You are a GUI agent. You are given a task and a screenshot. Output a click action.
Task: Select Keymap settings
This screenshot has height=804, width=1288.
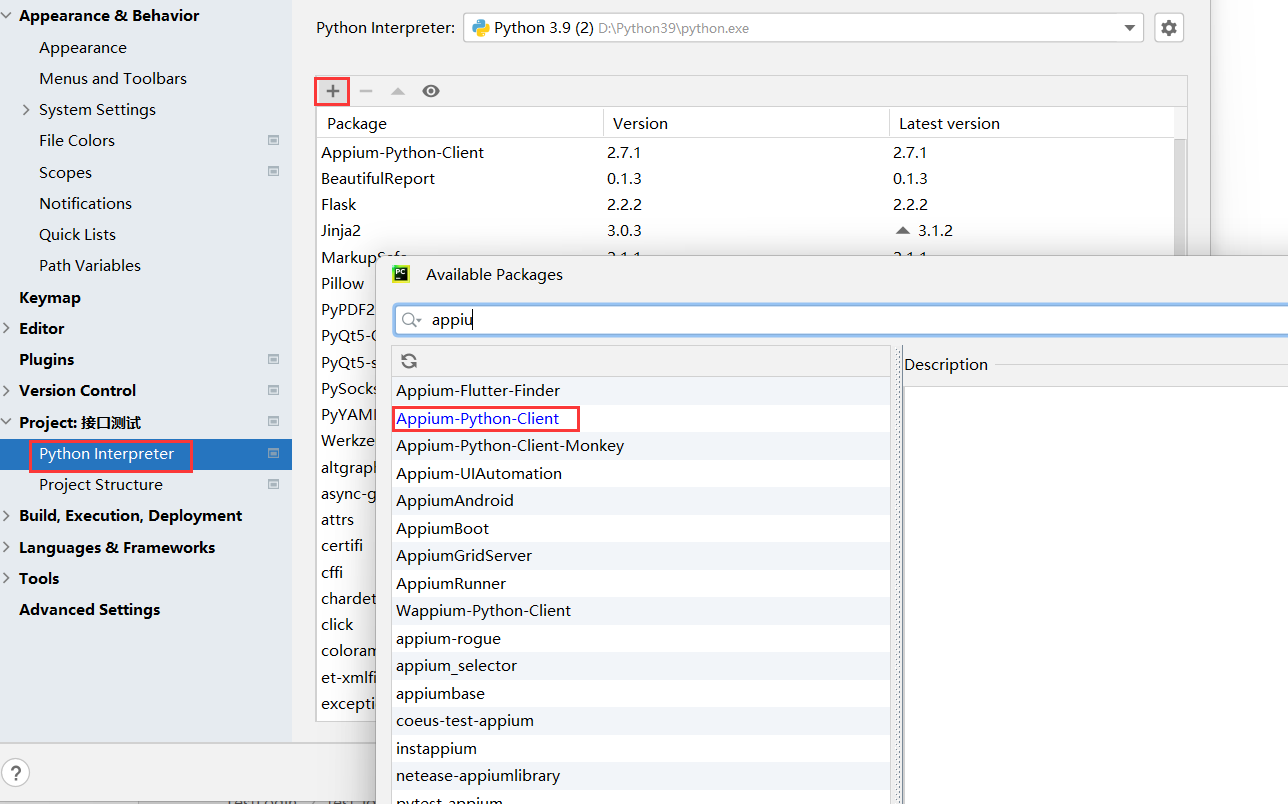pyautogui.click(x=50, y=297)
